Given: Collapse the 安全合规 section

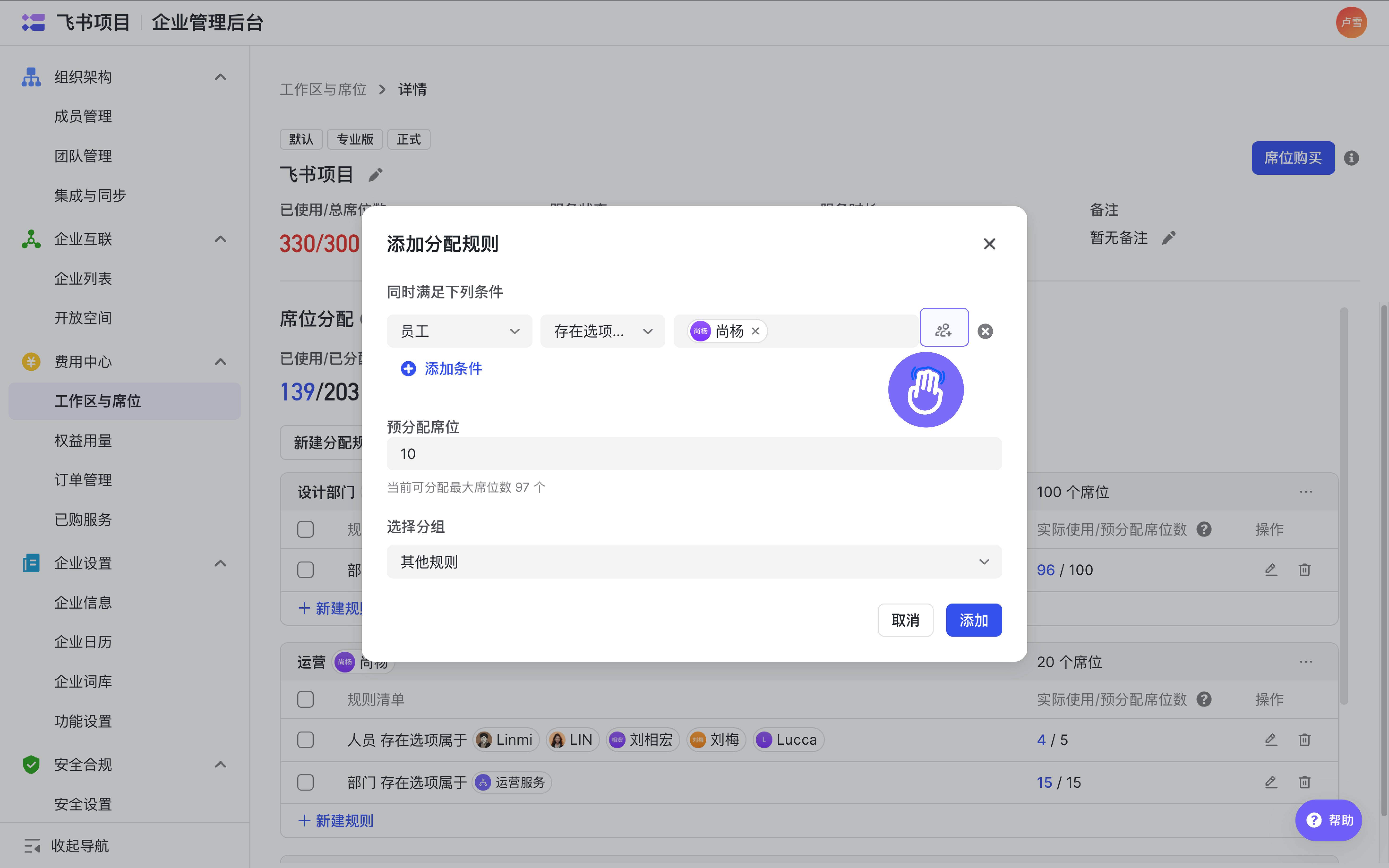Looking at the screenshot, I should pyautogui.click(x=220, y=765).
